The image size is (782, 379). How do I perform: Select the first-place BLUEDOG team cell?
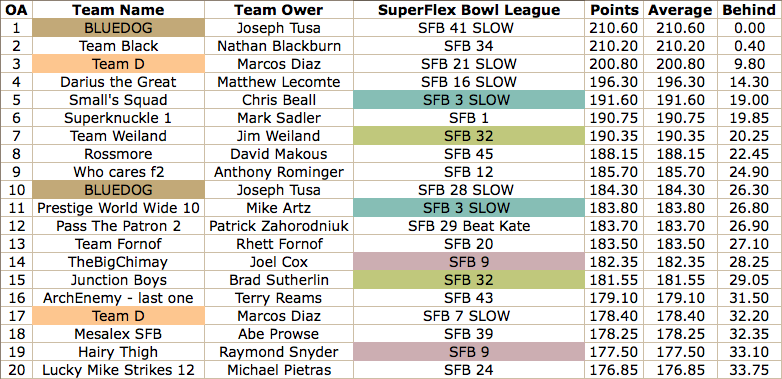[118, 28]
